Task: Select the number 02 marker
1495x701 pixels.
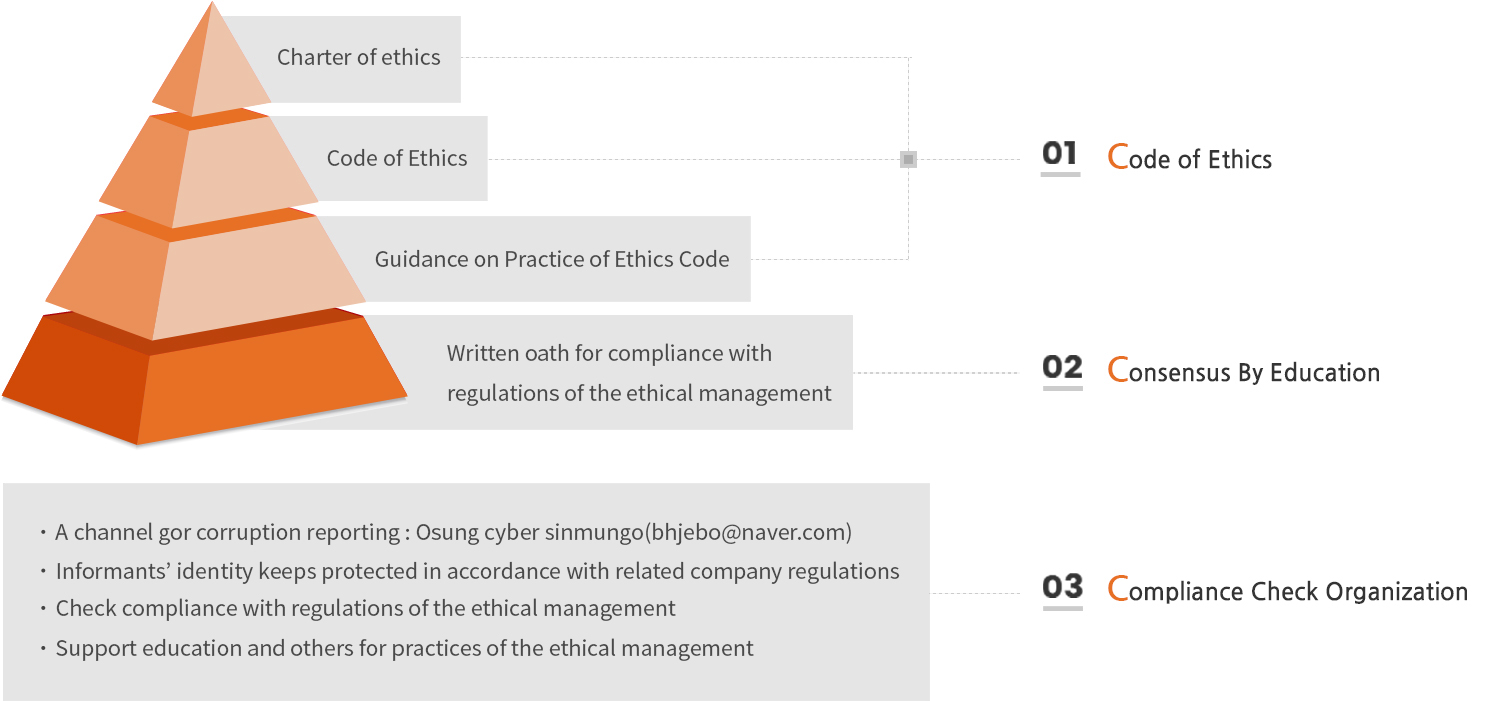Action: pos(1062,369)
